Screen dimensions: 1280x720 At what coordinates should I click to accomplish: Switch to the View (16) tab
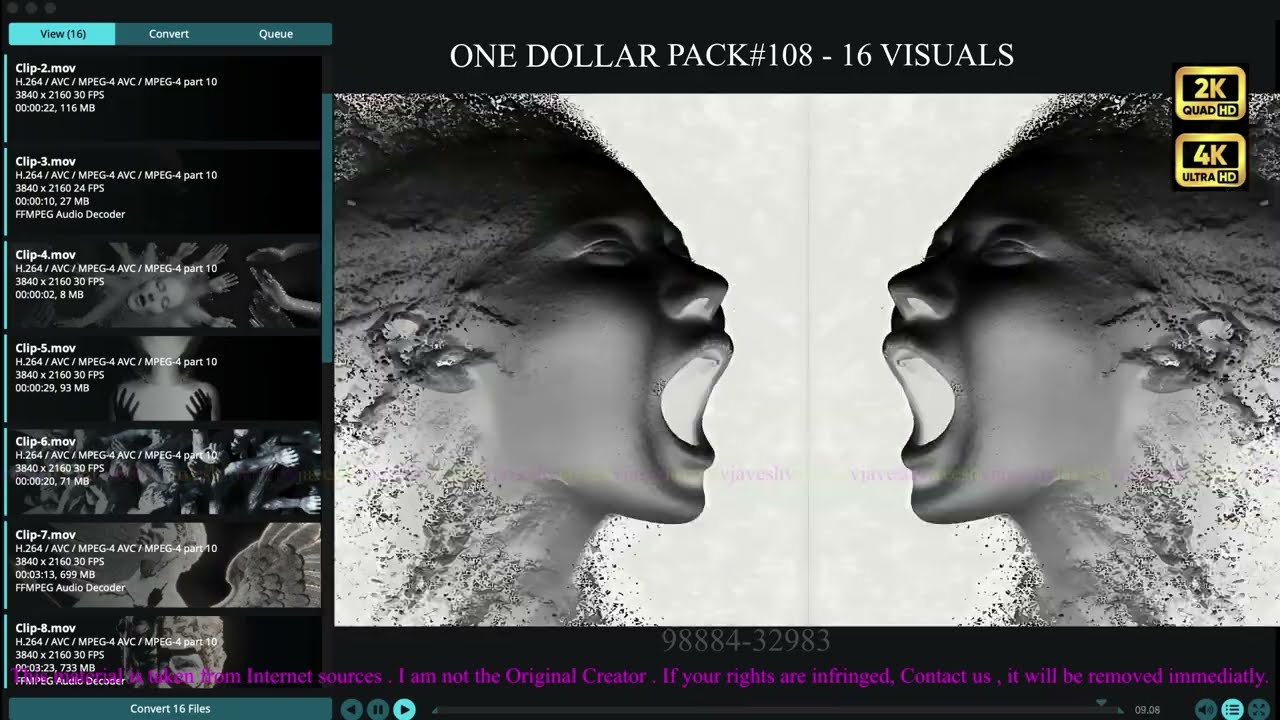tap(62, 34)
